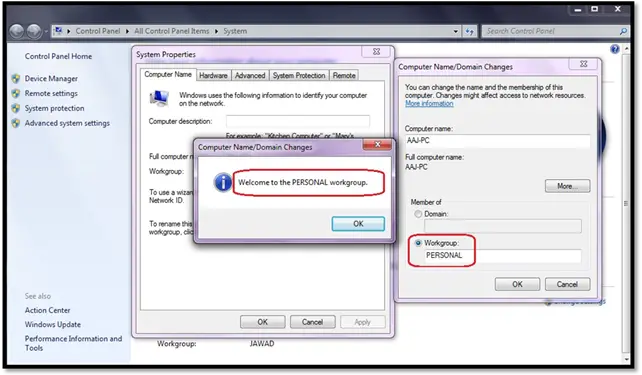Select the Domain radio button

(x=418, y=214)
